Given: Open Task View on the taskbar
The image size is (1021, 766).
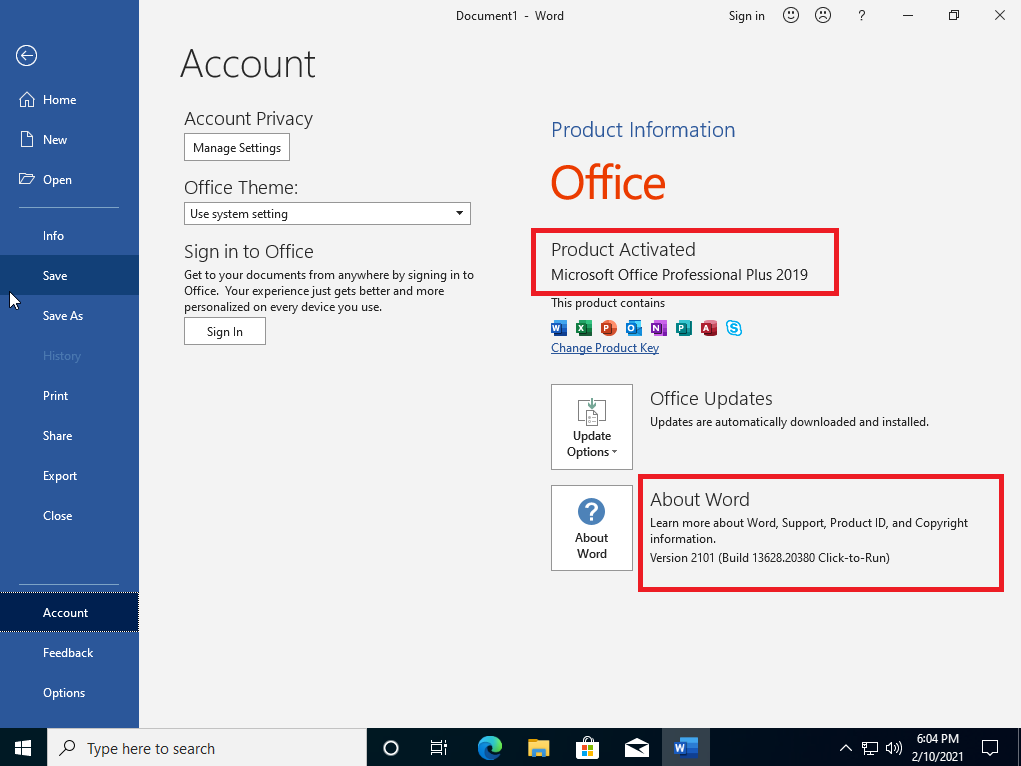Looking at the screenshot, I should click(439, 748).
